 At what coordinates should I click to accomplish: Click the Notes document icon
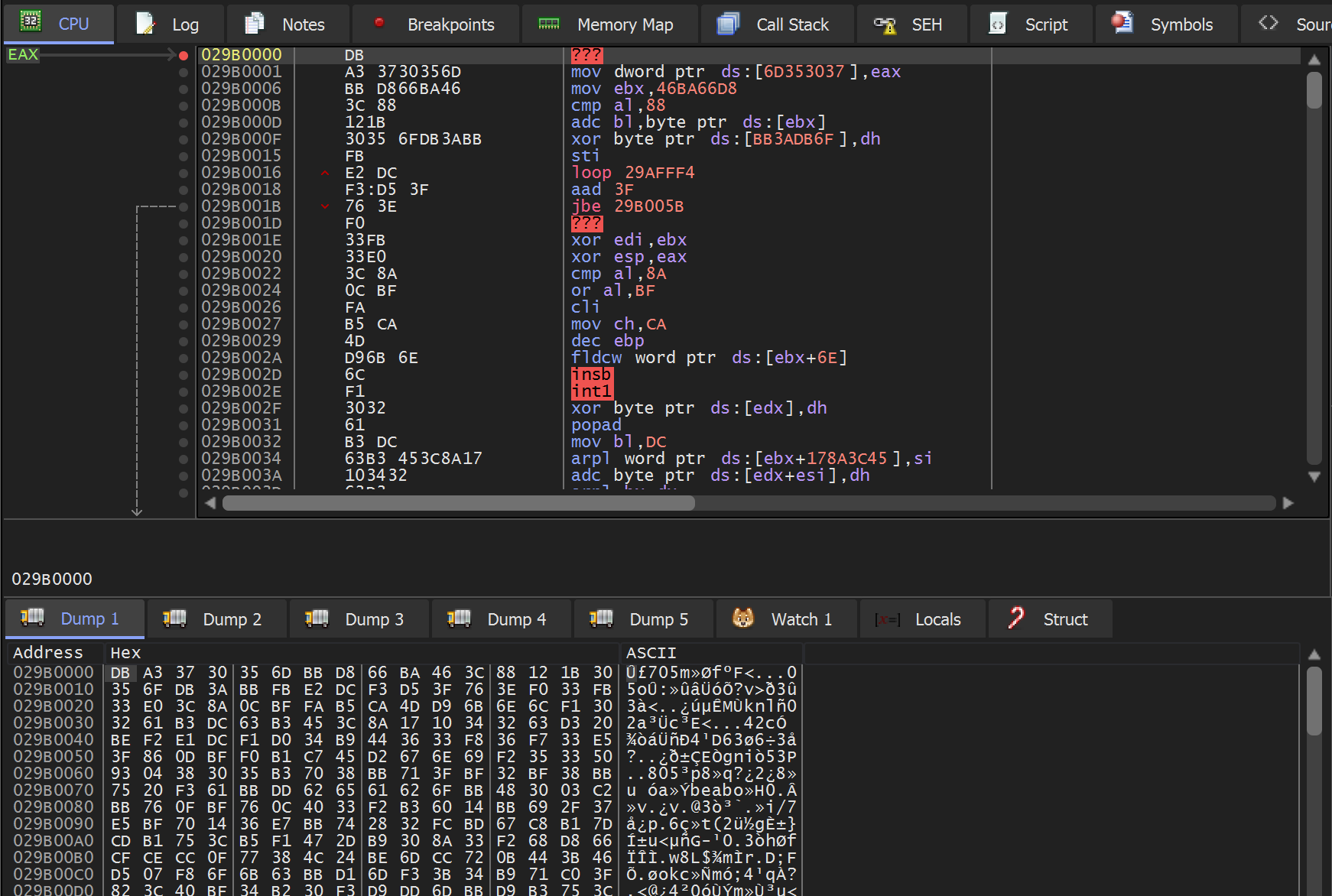click(255, 23)
